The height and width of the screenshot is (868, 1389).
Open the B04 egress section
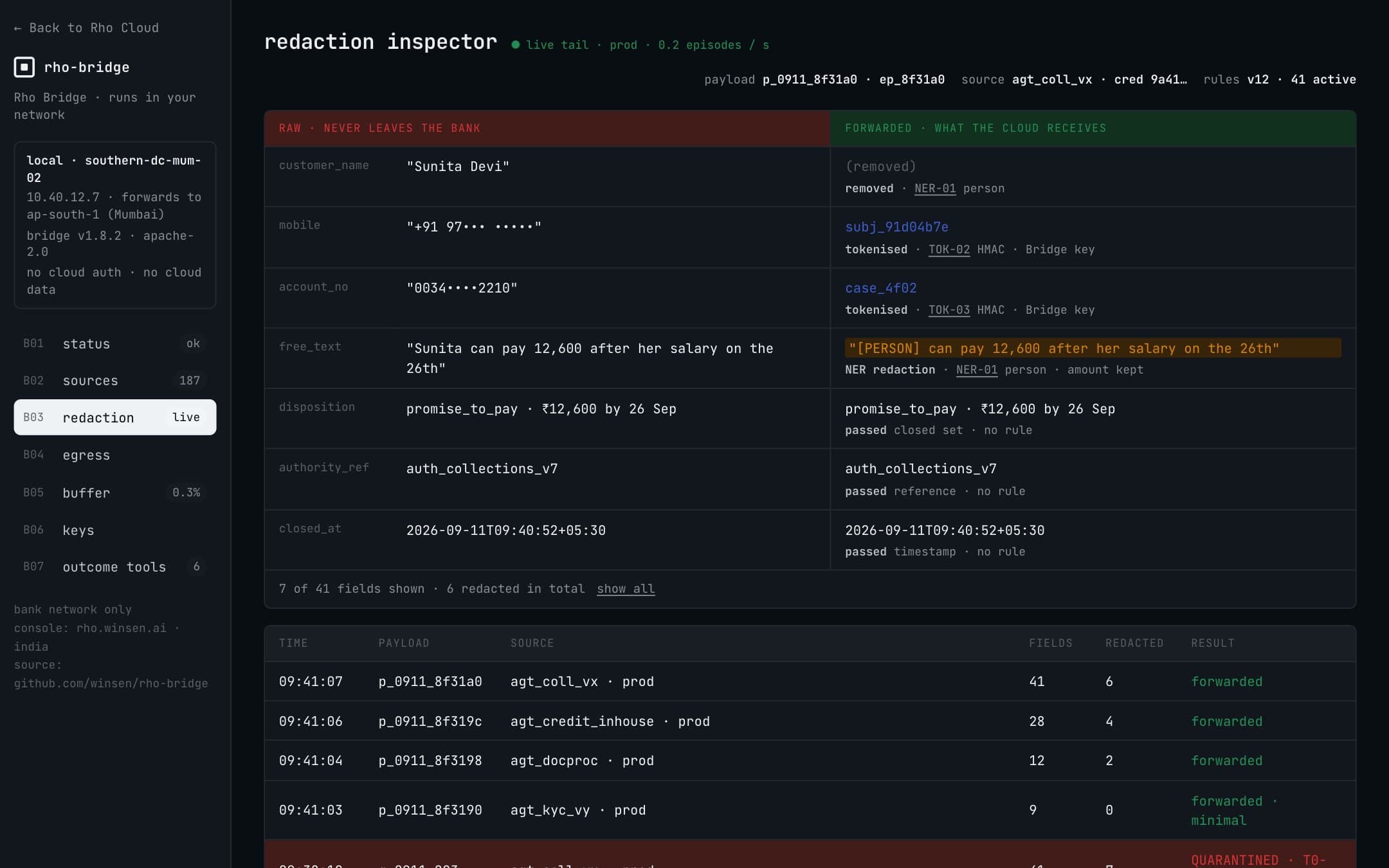(x=115, y=455)
